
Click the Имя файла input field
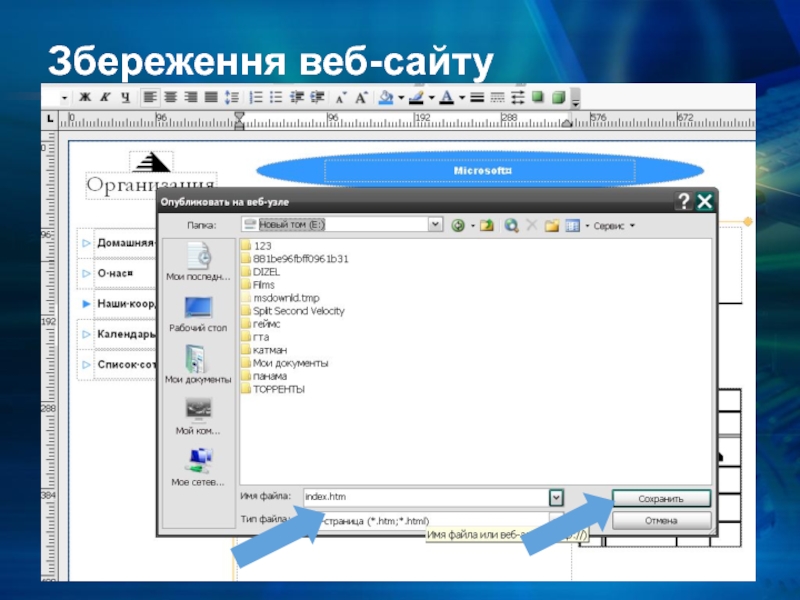(x=426, y=496)
